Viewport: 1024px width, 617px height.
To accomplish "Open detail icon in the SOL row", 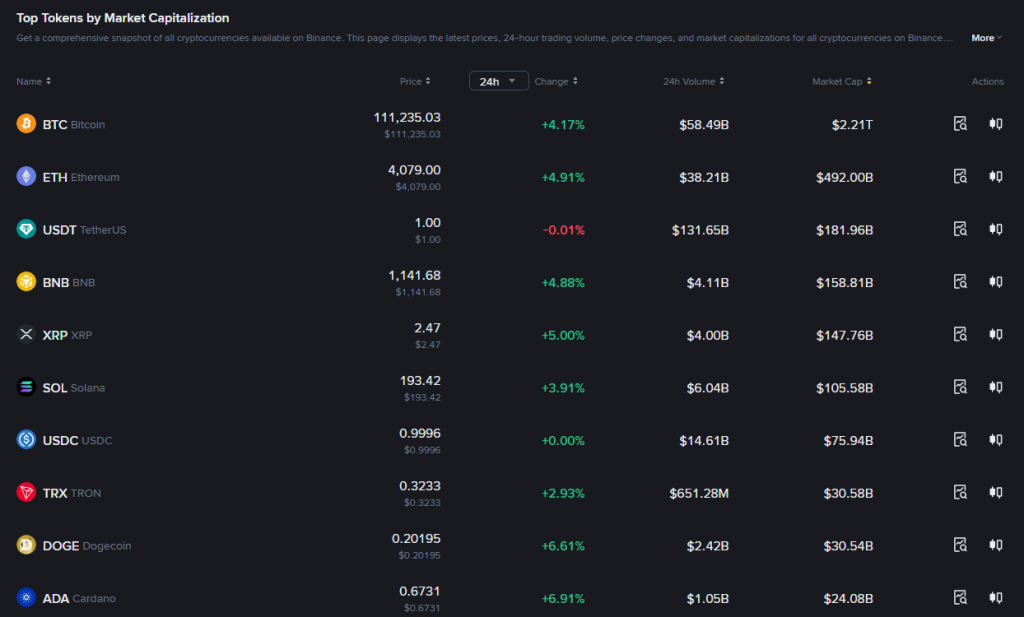I will coord(960,387).
